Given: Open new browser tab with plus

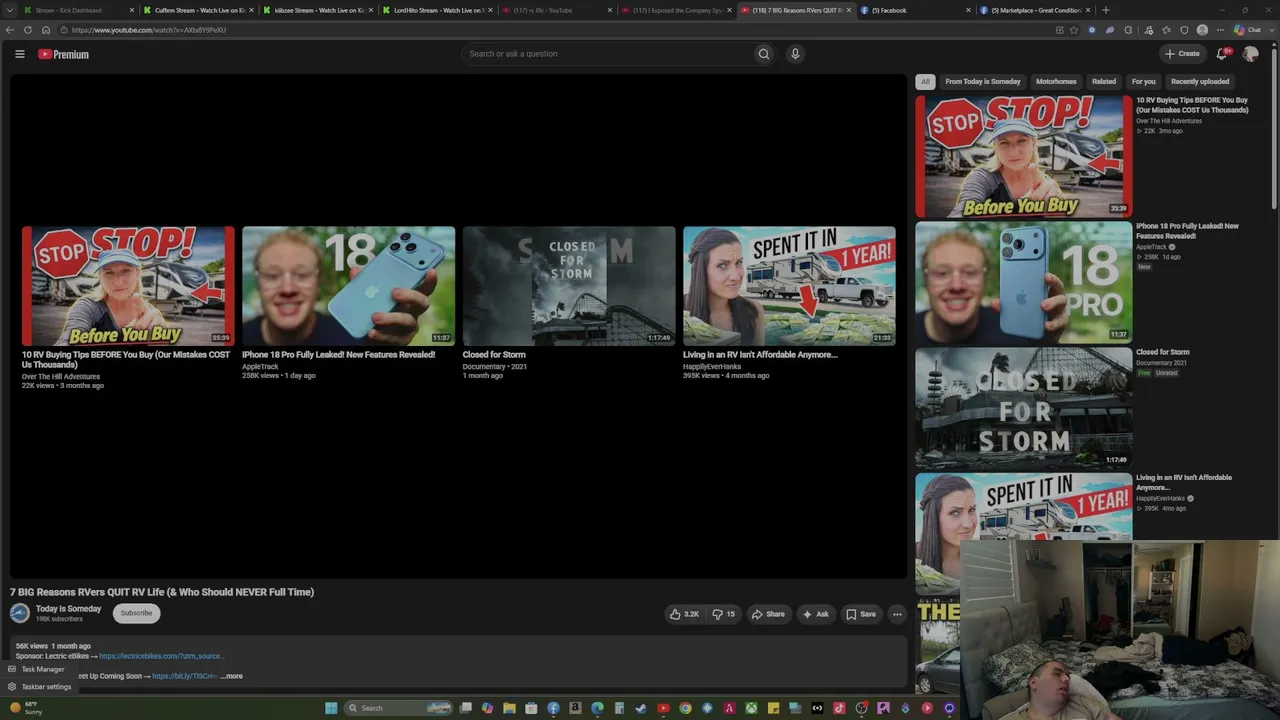Looking at the screenshot, I should pyautogui.click(x=1105, y=10).
